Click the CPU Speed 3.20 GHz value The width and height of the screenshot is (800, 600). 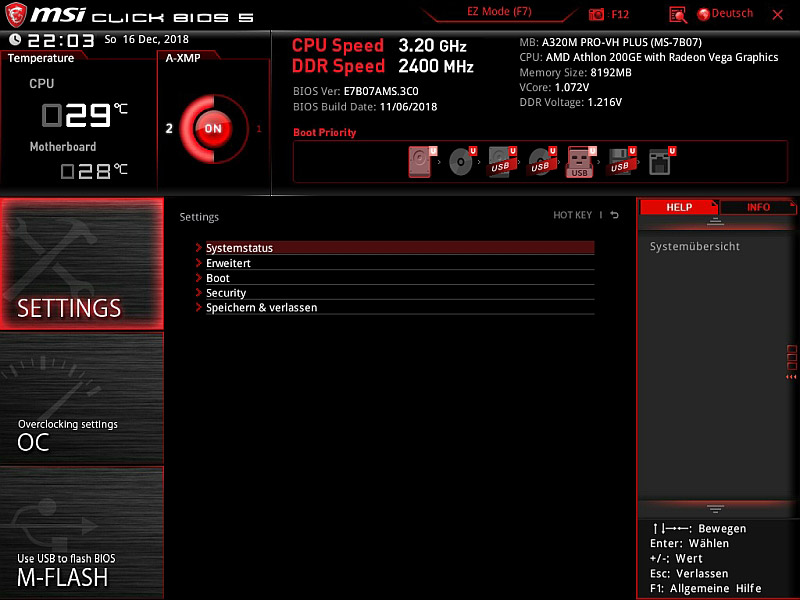tap(432, 46)
